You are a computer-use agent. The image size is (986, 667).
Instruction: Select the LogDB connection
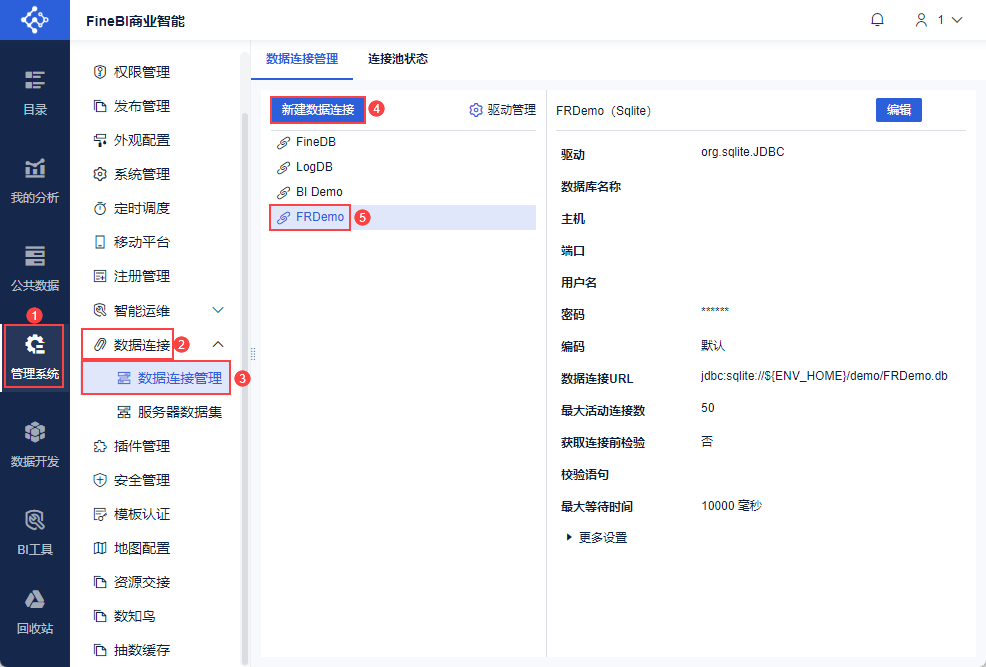pos(403,167)
